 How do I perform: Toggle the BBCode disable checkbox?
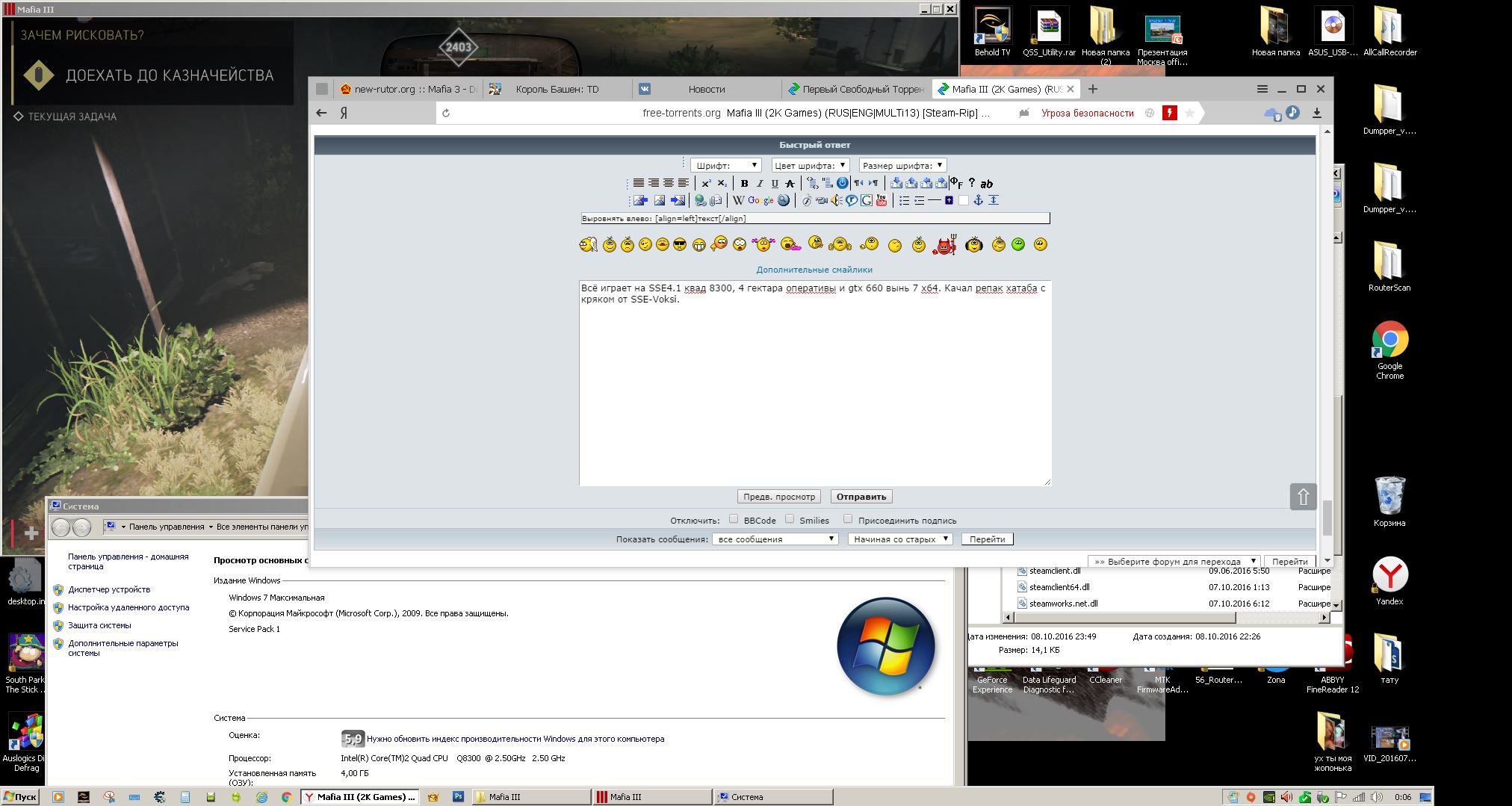pos(734,518)
